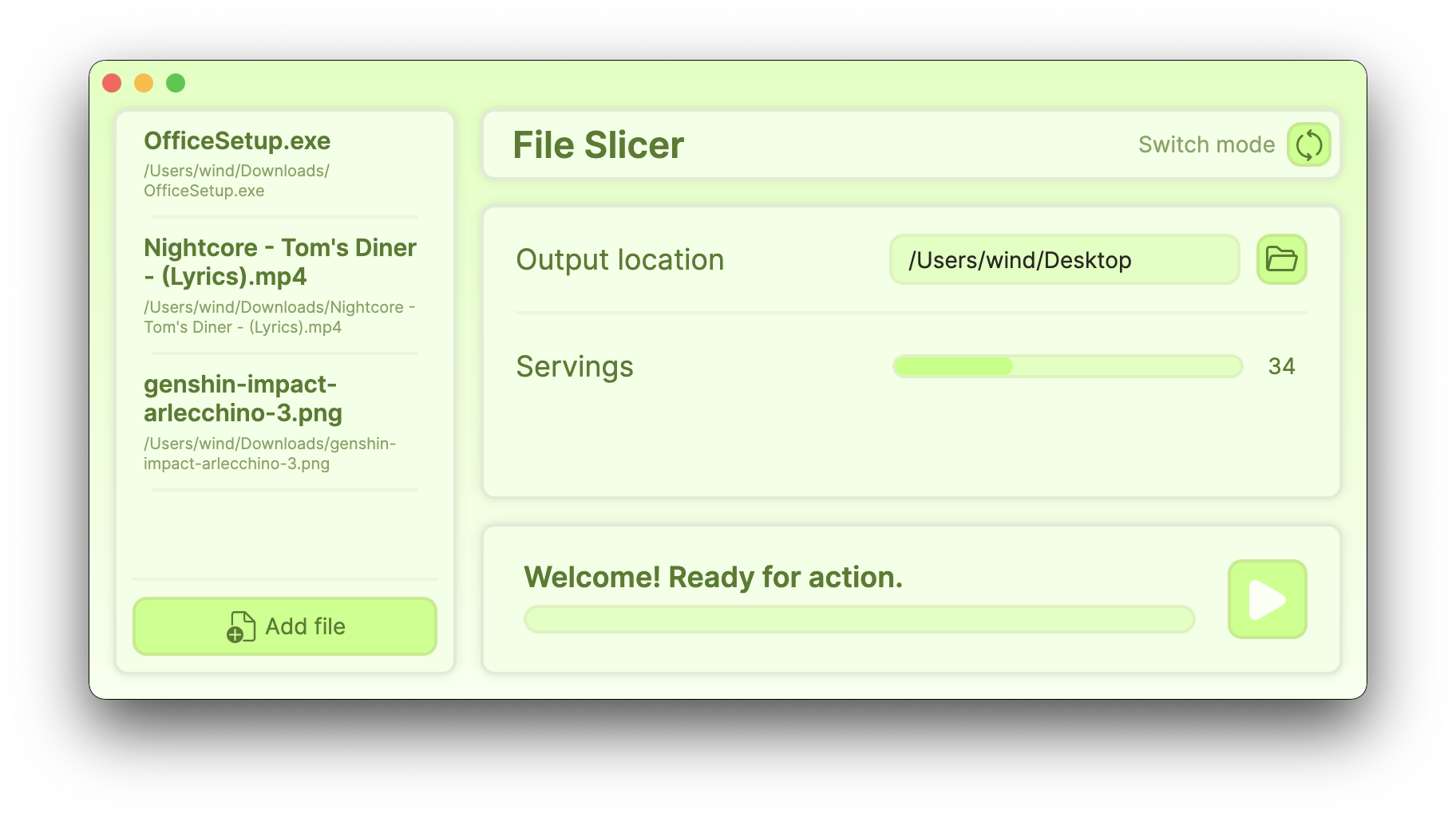Image resolution: width=1456 pixels, height=817 pixels.
Task: Click the circular arrows icon next to File Slicer
Action: pyautogui.click(x=1308, y=144)
